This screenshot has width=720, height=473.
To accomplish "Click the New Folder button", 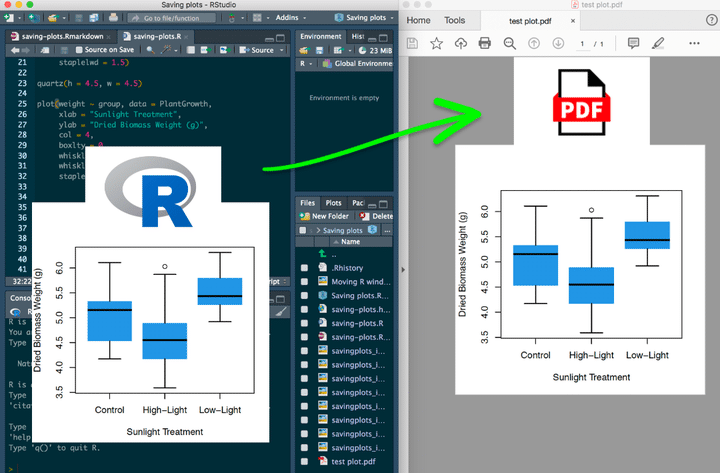I will point(324,216).
